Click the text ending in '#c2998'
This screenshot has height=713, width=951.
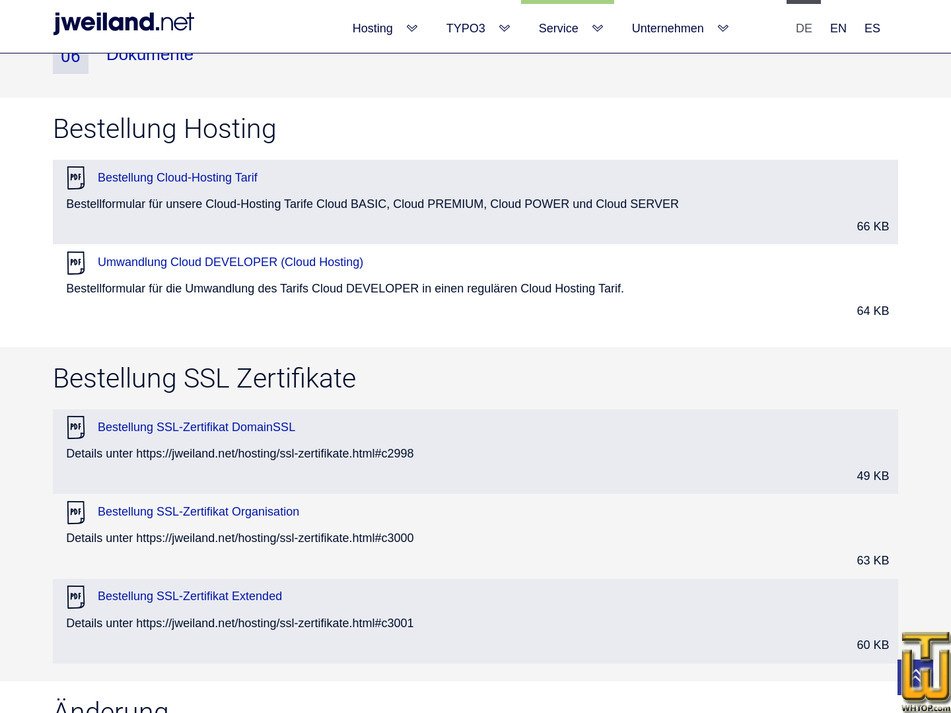tap(240, 454)
